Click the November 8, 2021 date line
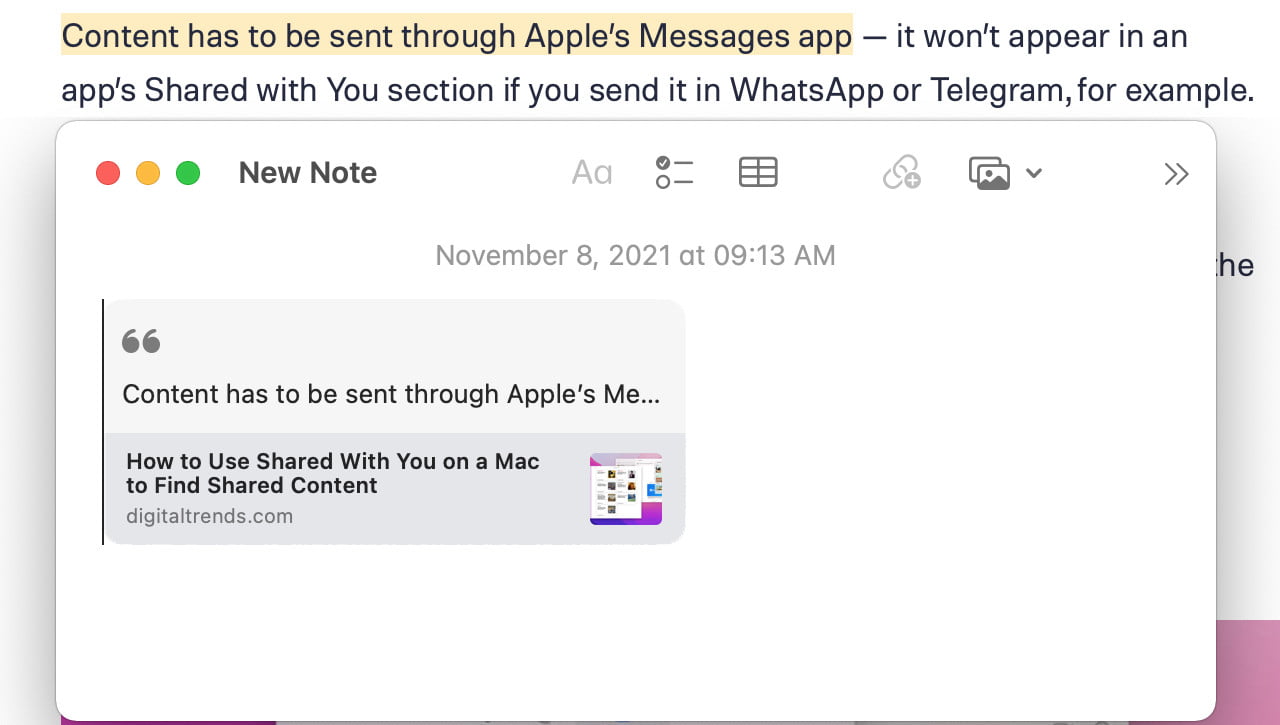Image resolution: width=1280 pixels, height=725 pixels. [x=635, y=255]
